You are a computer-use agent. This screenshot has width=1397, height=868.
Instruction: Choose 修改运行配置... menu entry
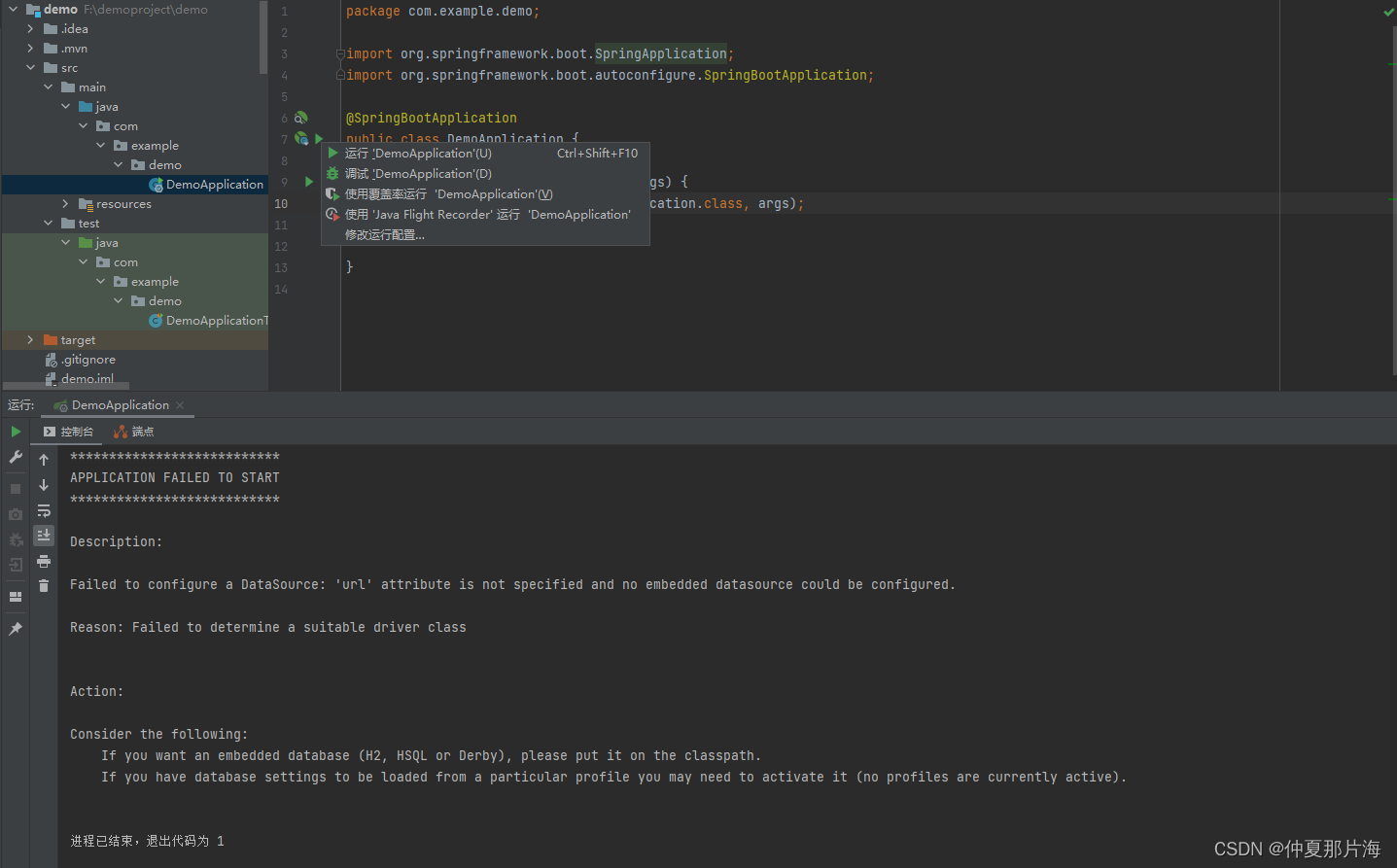(485, 235)
